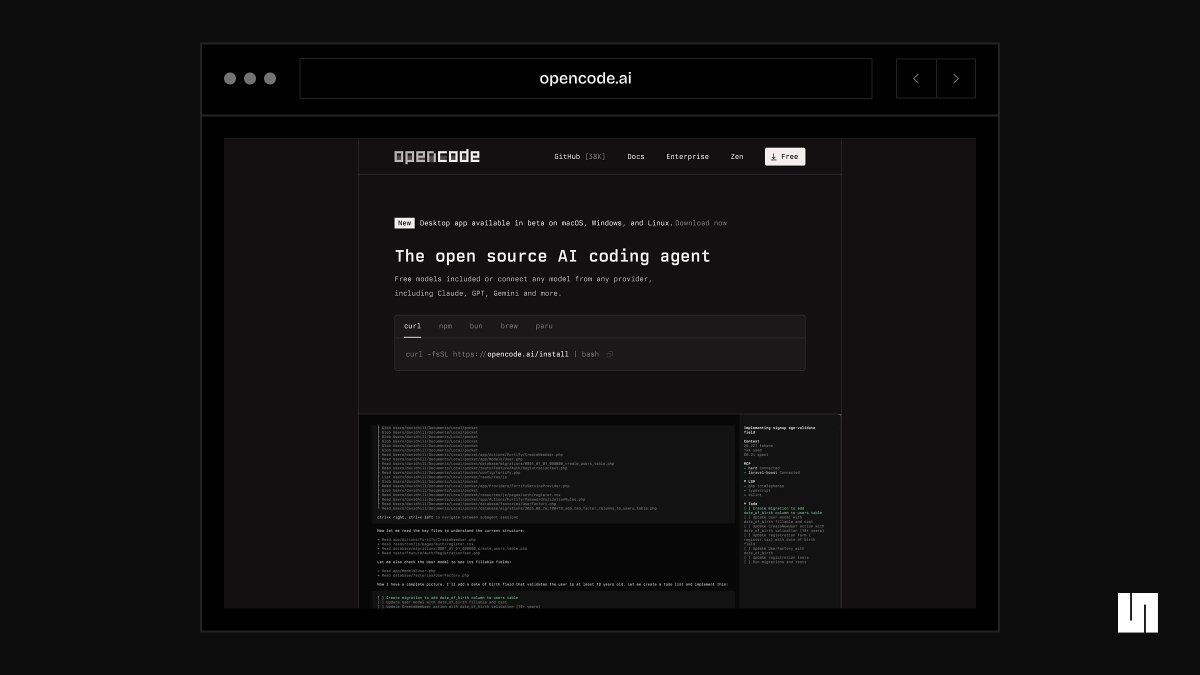The image size is (1200, 675).
Task: Click the 'Download now' link
Action: pos(701,223)
